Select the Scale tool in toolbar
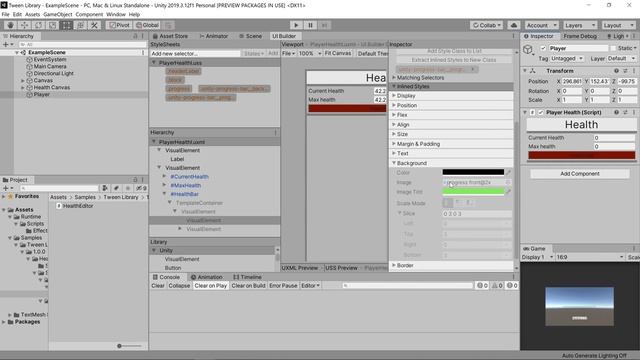The height and width of the screenshot is (360, 640). pos(52,25)
